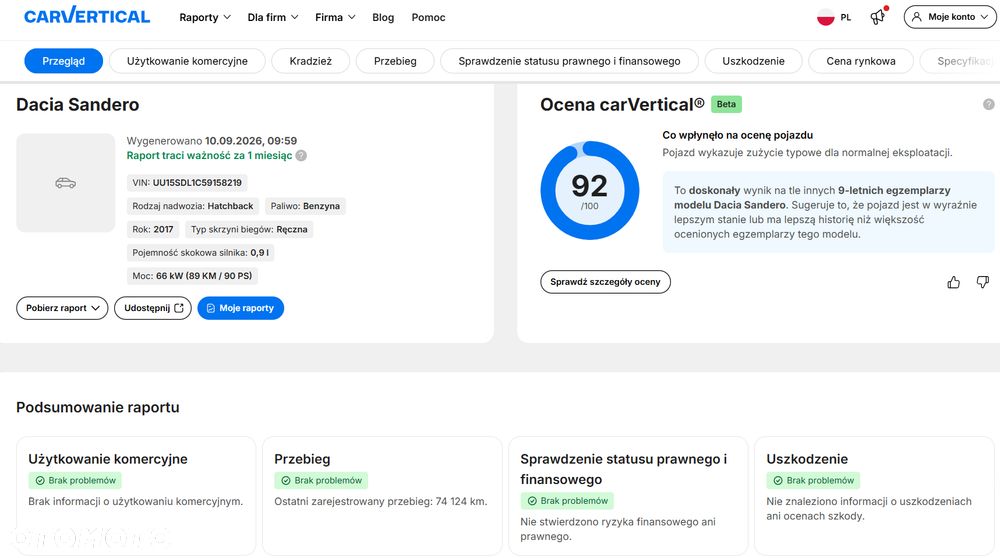Click the 92 score circle
This screenshot has width=1000, height=558.
[x=589, y=190]
